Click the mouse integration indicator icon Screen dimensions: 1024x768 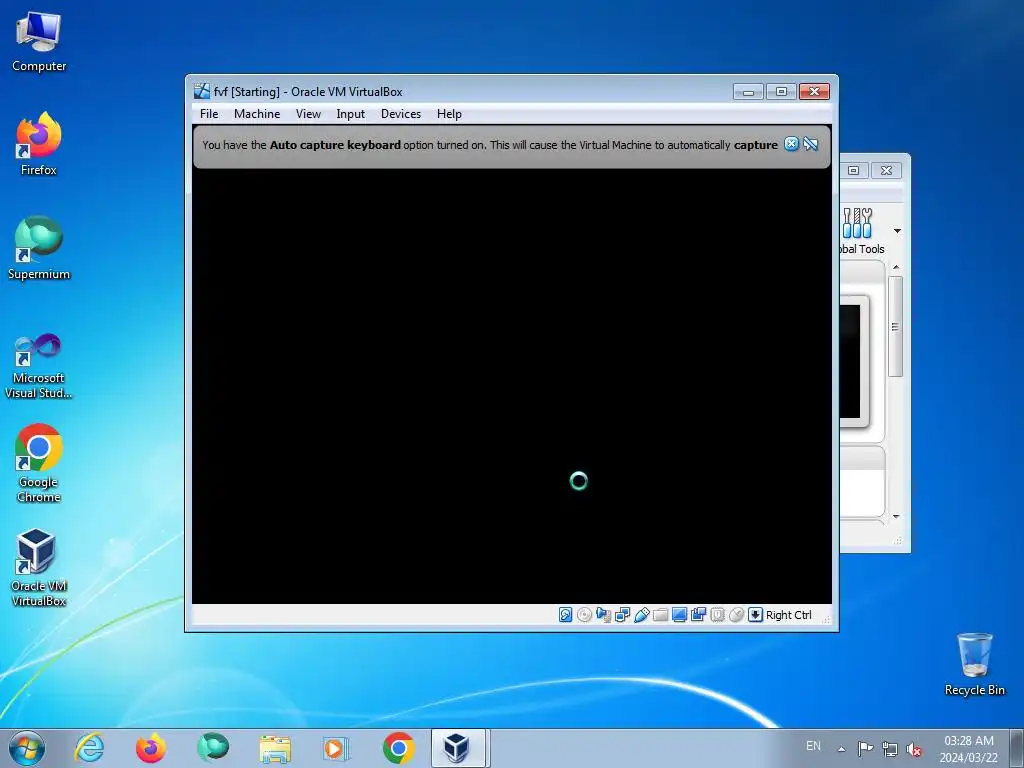point(736,615)
